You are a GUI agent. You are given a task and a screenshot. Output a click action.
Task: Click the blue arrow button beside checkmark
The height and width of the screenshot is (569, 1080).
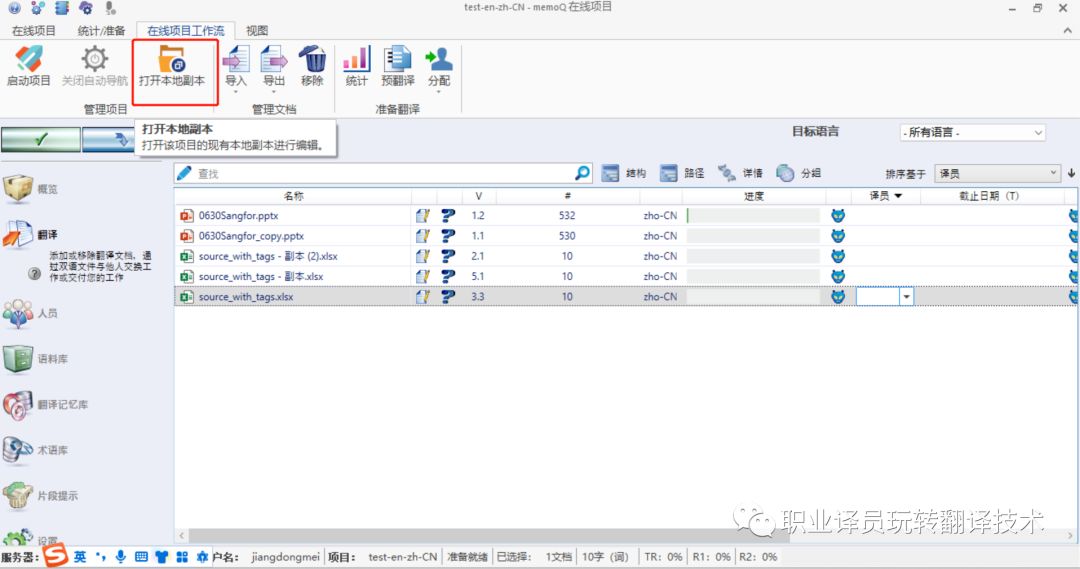coord(109,139)
